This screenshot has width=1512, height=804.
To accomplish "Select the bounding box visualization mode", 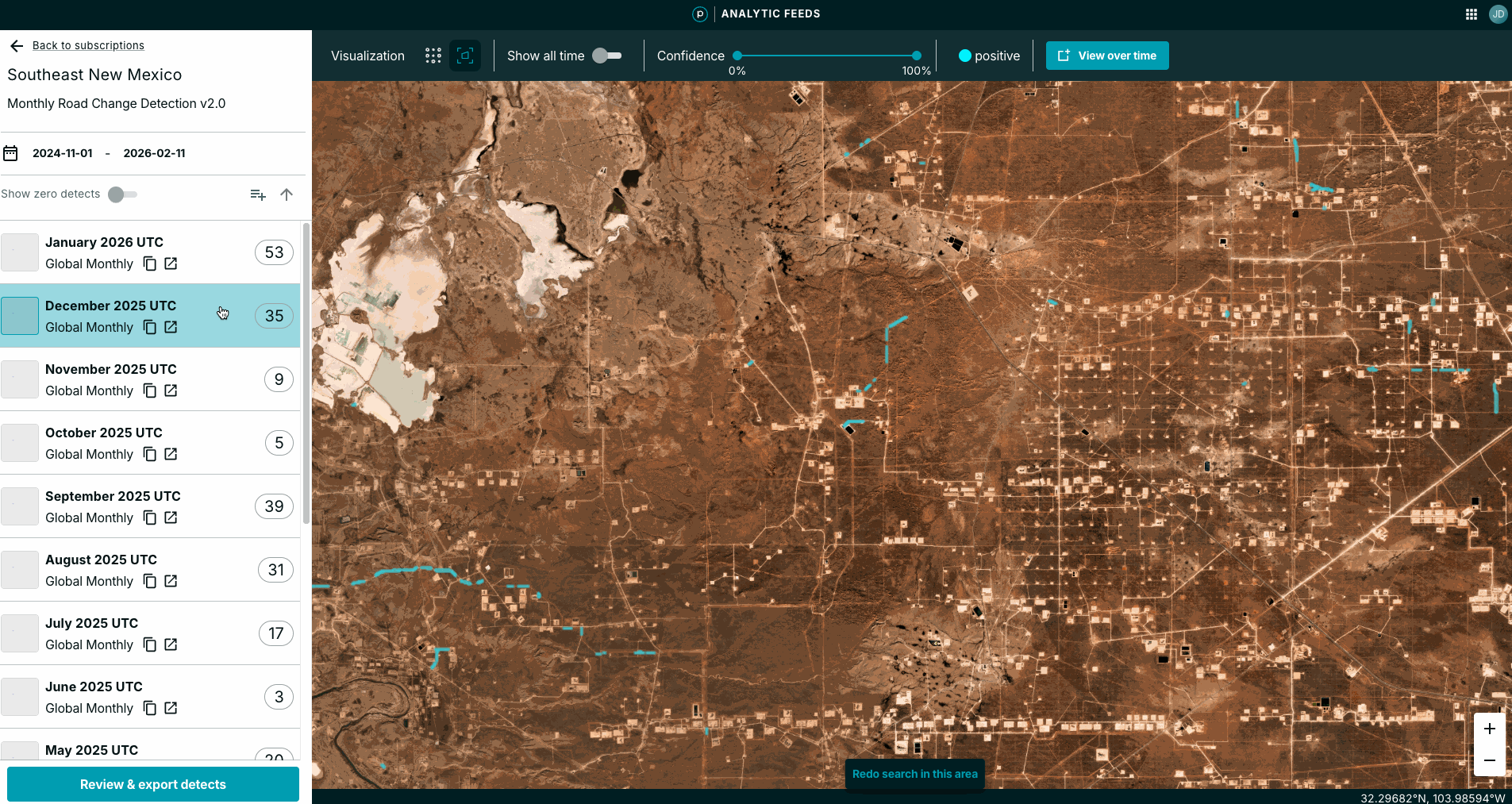I will (465, 56).
